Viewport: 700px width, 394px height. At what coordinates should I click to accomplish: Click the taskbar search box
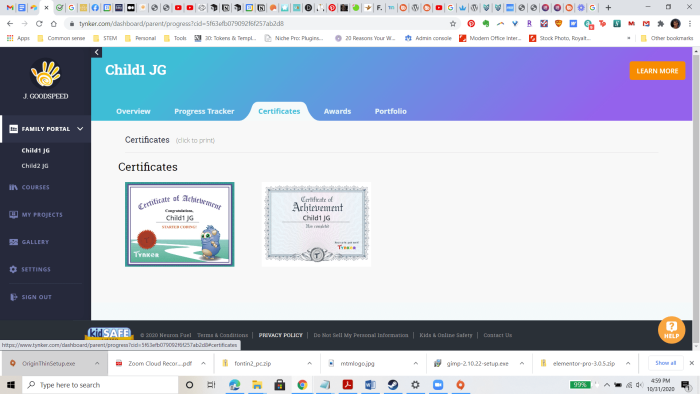(100, 385)
